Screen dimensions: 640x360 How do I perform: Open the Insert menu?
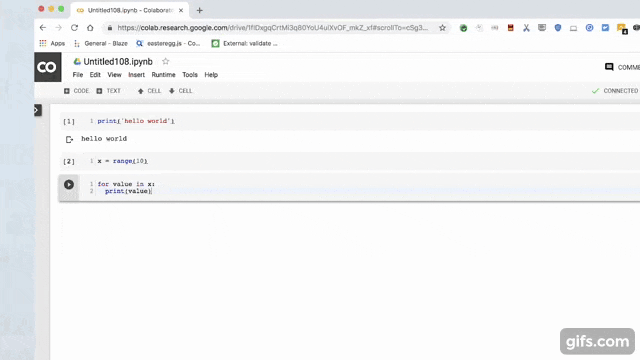click(x=136, y=75)
